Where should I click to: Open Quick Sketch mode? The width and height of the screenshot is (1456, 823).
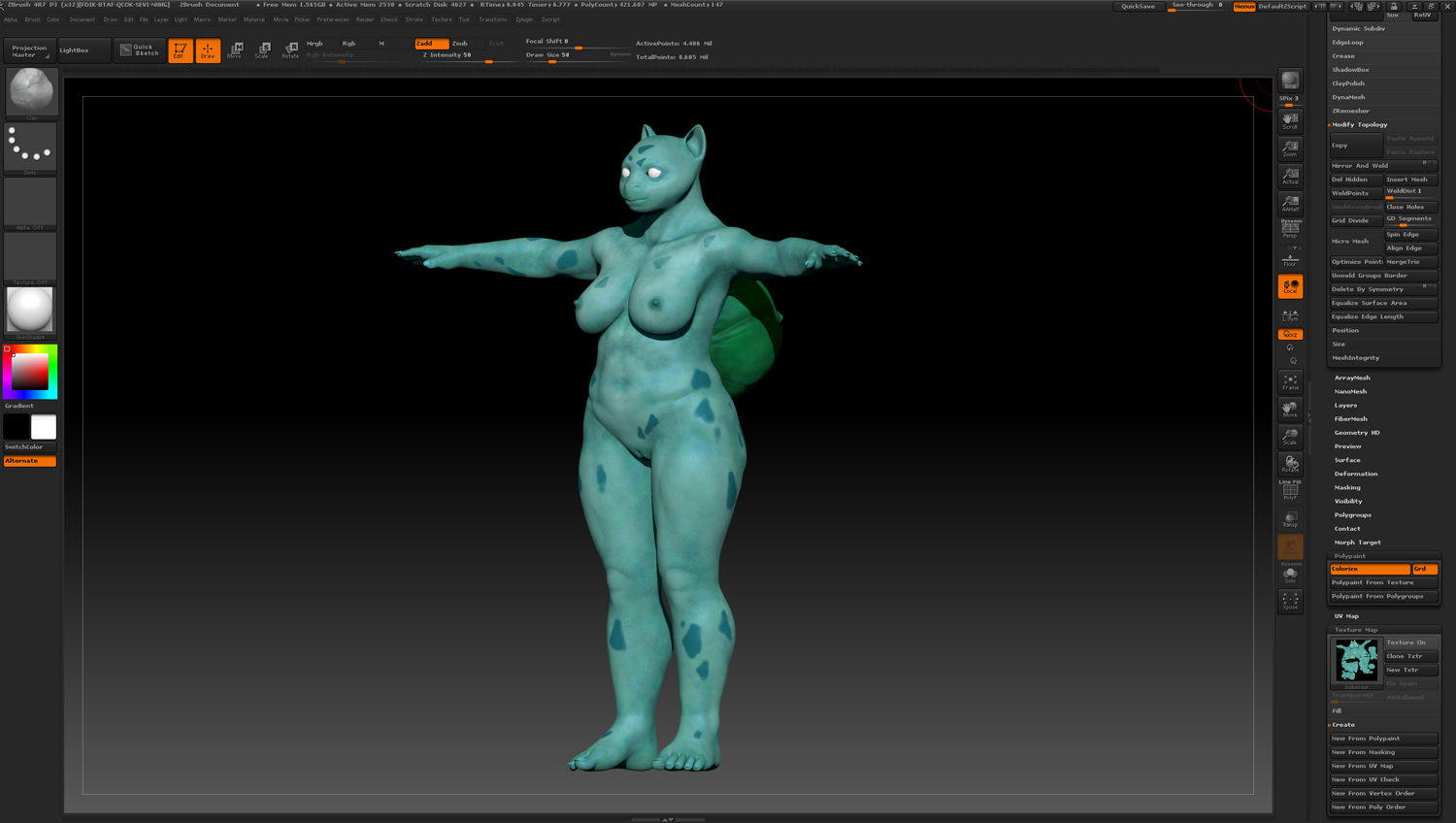[140, 49]
